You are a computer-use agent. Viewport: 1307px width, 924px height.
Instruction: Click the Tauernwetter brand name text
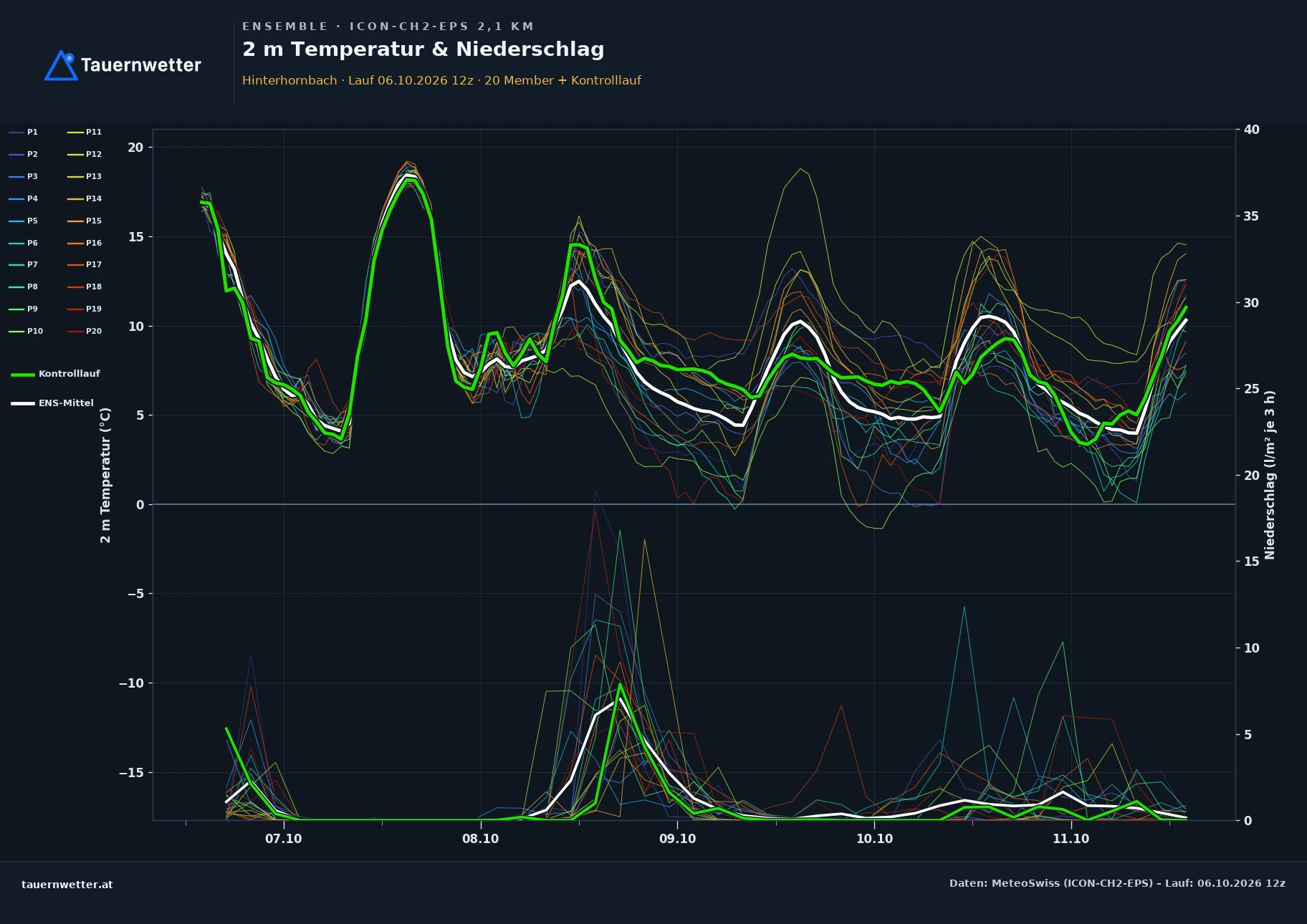pos(141,65)
